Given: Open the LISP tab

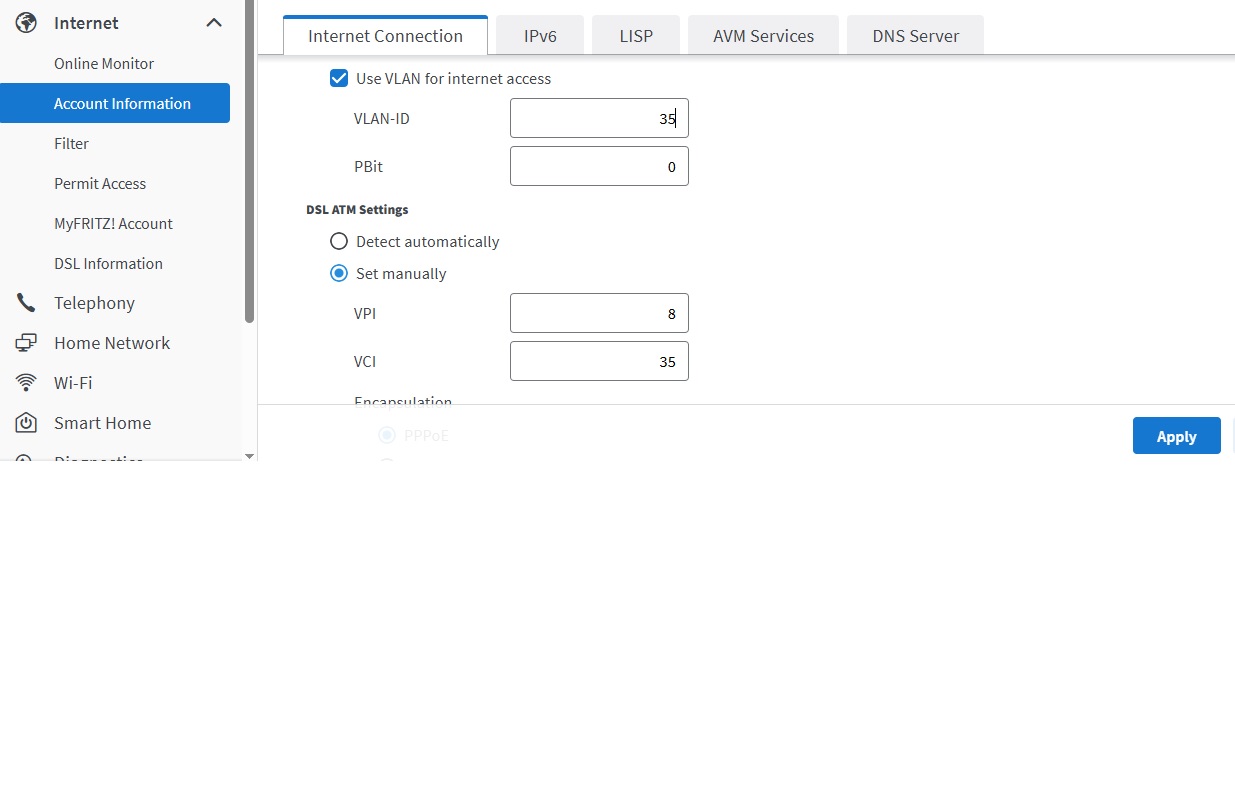Looking at the screenshot, I should click(x=636, y=36).
